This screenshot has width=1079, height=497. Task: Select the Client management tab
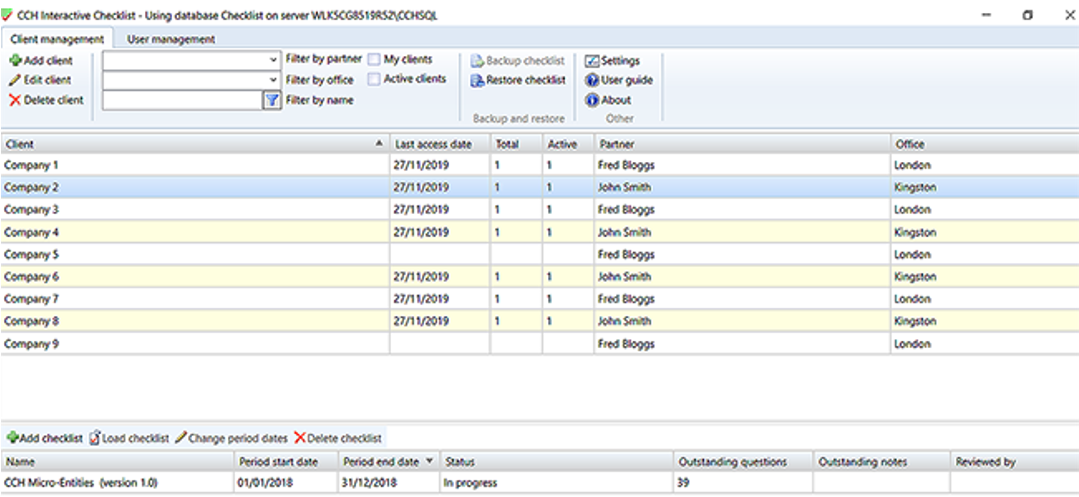click(x=57, y=39)
